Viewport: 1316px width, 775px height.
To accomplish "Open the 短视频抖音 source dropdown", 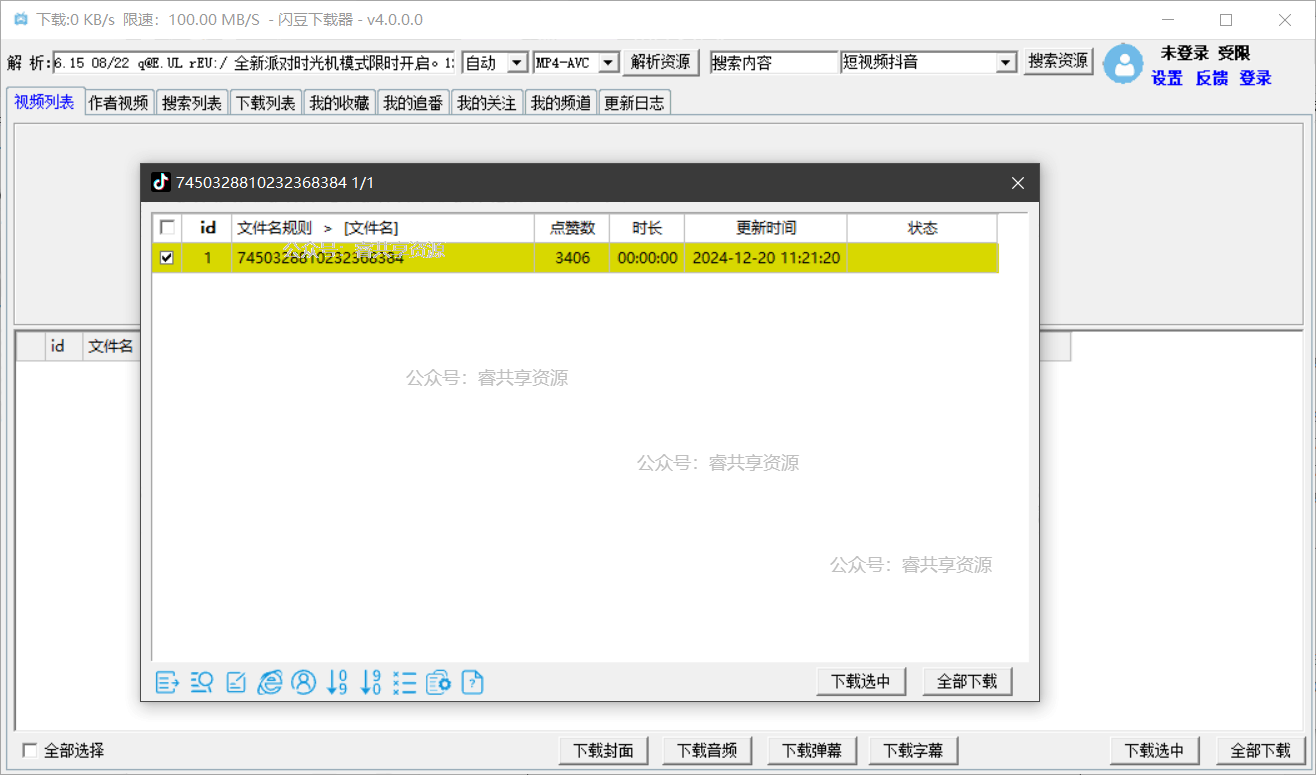I will pos(1006,63).
